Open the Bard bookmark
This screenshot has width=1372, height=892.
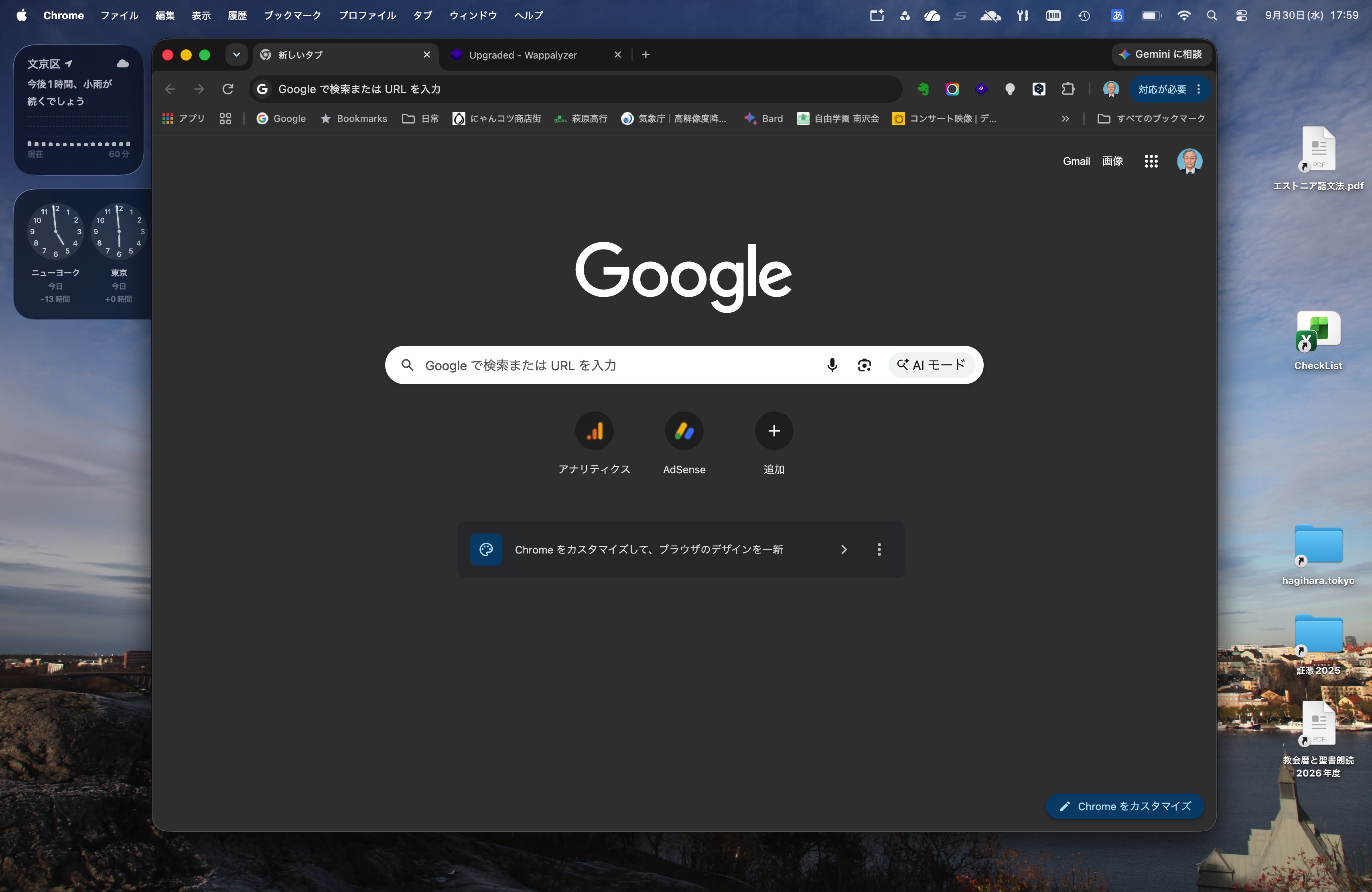click(764, 119)
